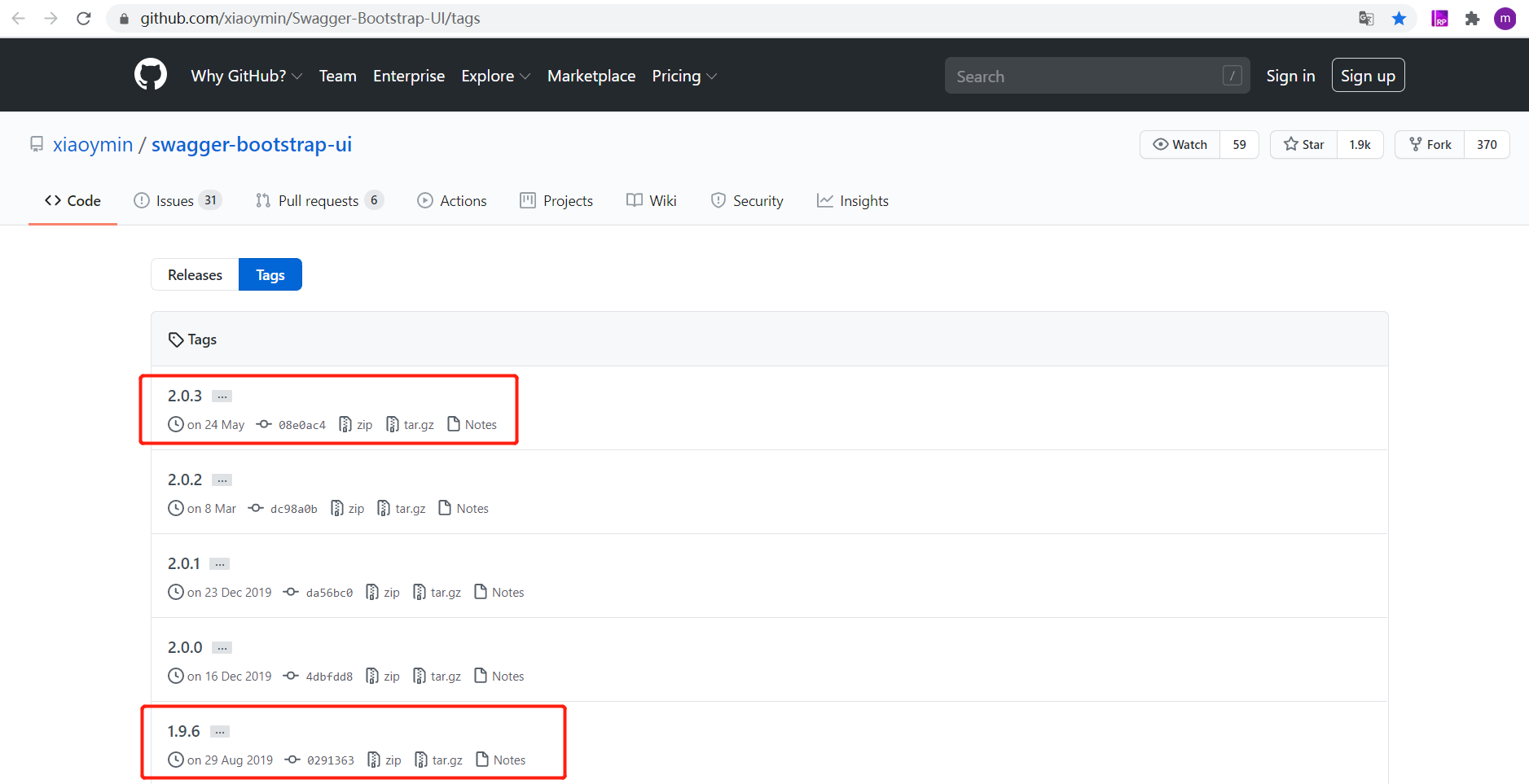Viewport: 1529px width, 784px height.
Task: Expand the ellipsis next to tag 2.0.0
Action: tap(222, 648)
